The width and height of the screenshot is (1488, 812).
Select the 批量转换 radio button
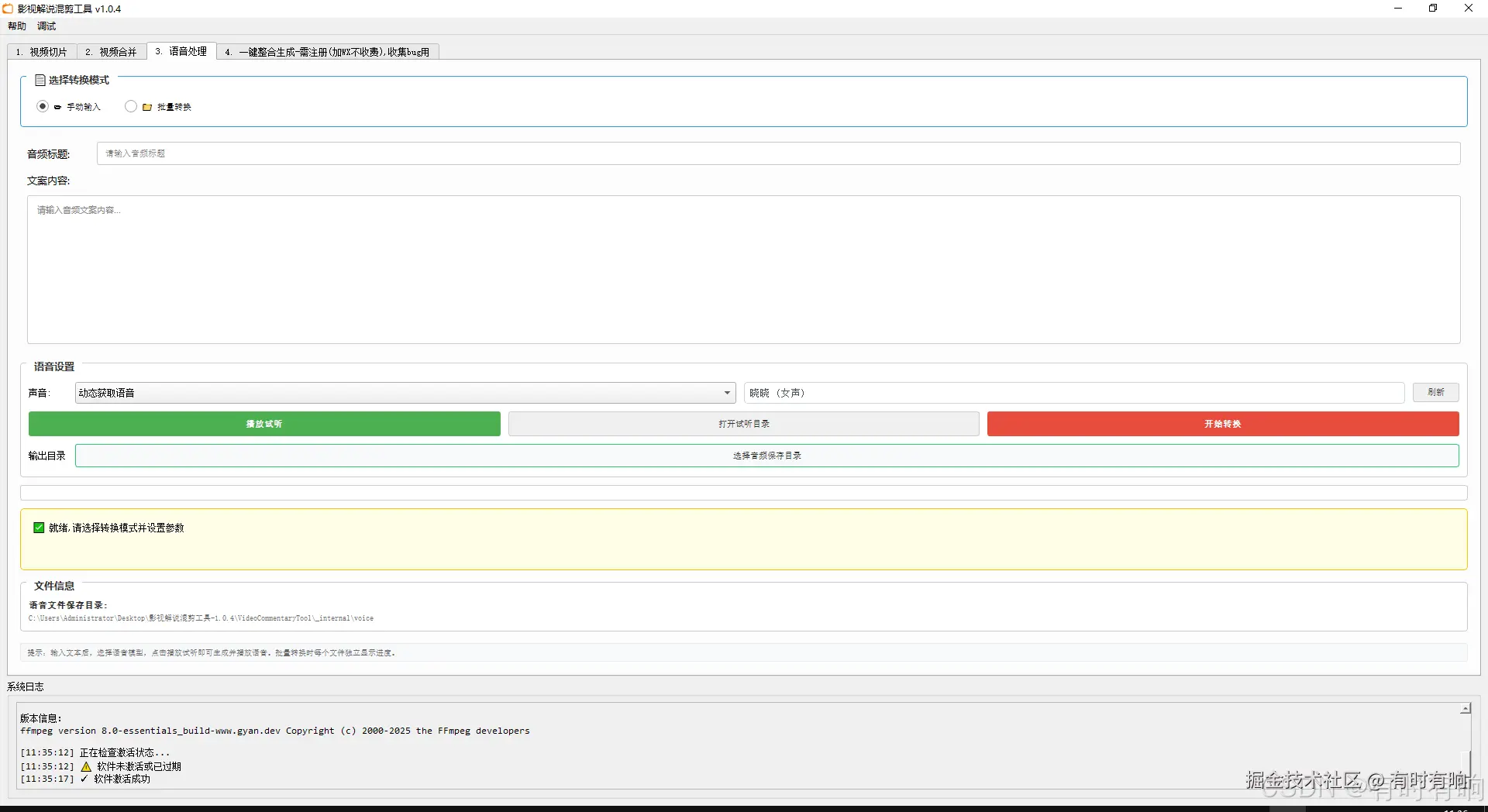pos(131,106)
